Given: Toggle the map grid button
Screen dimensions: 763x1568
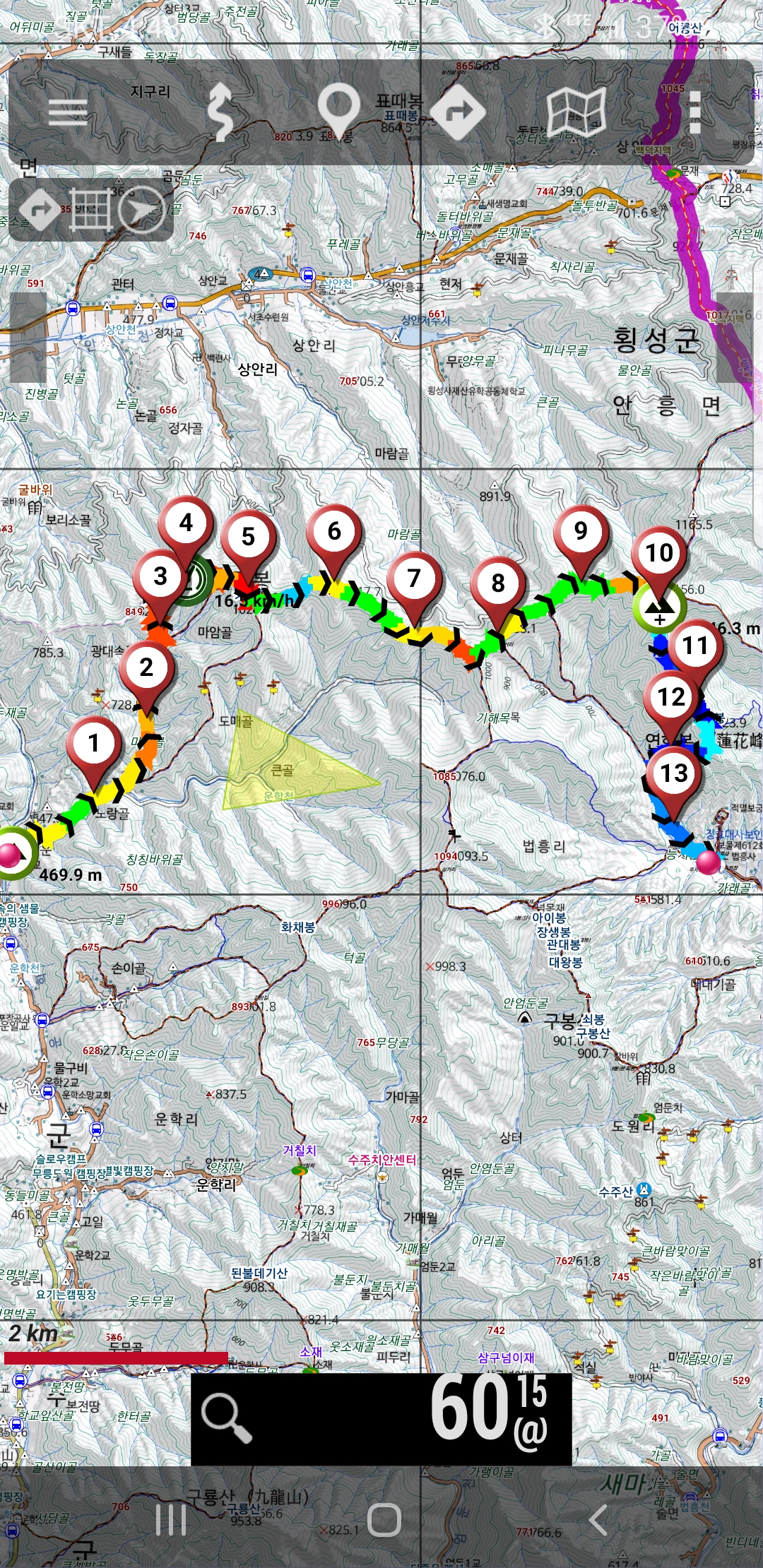Looking at the screenshot, I should click(90, 209).
